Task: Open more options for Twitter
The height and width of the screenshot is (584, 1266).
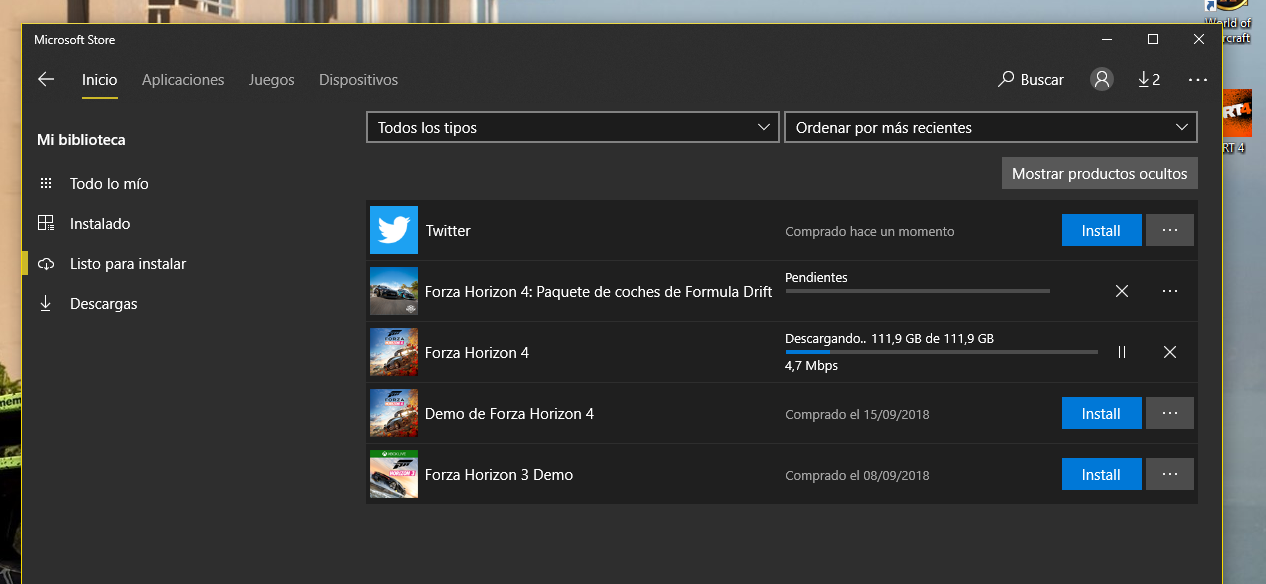Action: (1170, 231)
